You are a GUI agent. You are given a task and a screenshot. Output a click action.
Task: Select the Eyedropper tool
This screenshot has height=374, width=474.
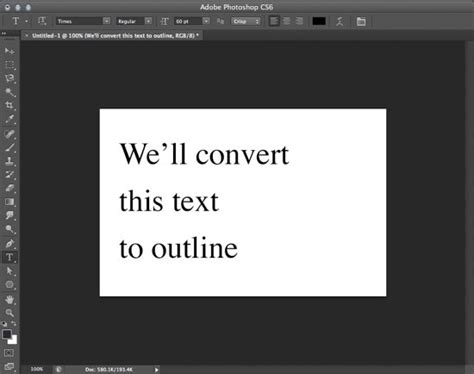[9, 119]
